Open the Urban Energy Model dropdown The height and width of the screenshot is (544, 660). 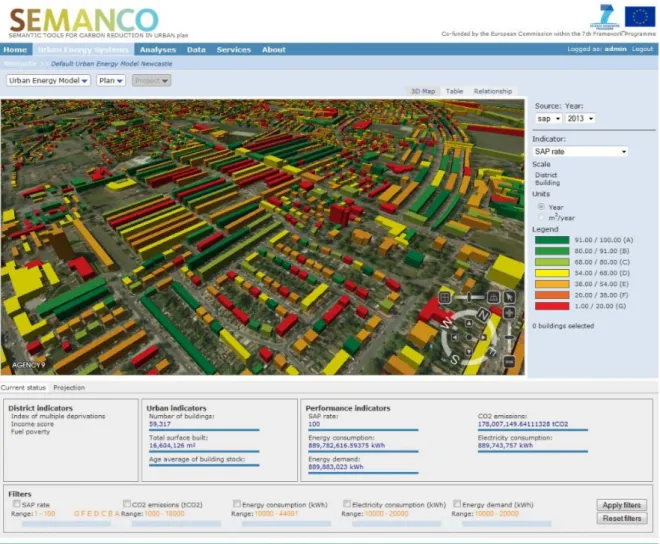pos(48,80)
